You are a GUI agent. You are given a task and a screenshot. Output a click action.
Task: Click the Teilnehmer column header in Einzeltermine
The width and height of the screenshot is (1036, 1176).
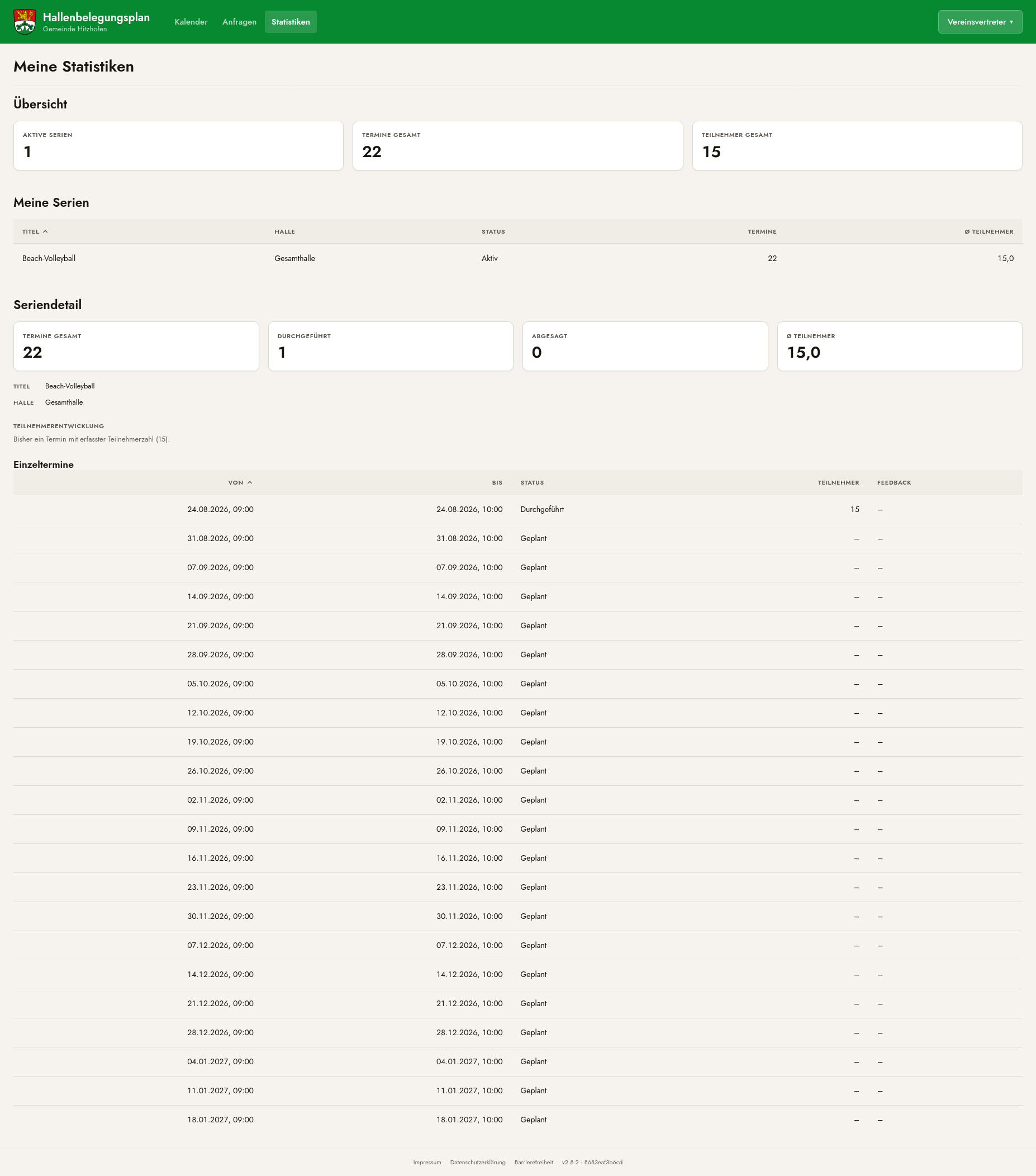(838, 483)
